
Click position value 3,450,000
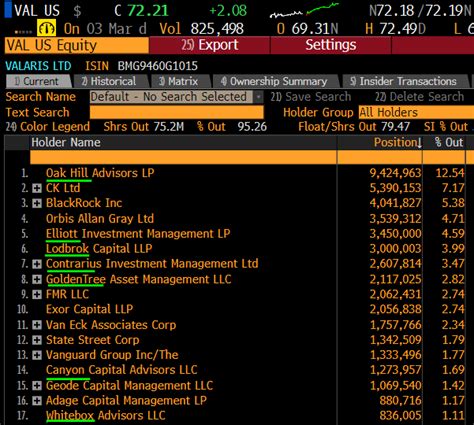click(x=395, y=234)
